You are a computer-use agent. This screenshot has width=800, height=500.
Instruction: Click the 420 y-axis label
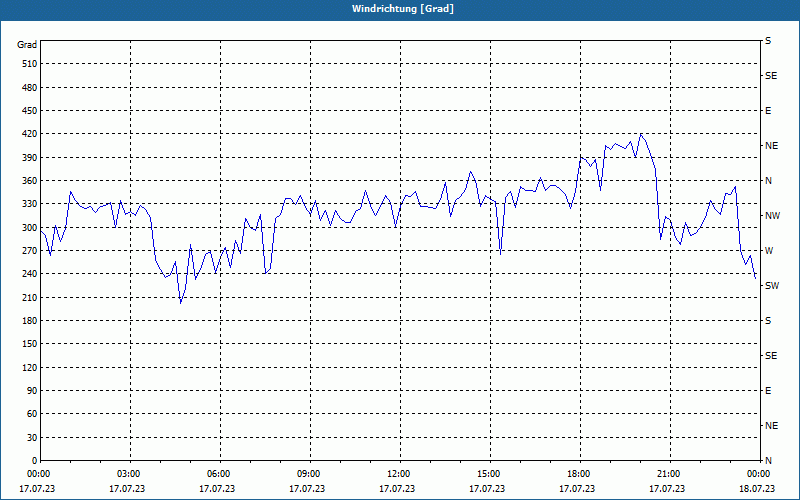(x=30, y=134)
